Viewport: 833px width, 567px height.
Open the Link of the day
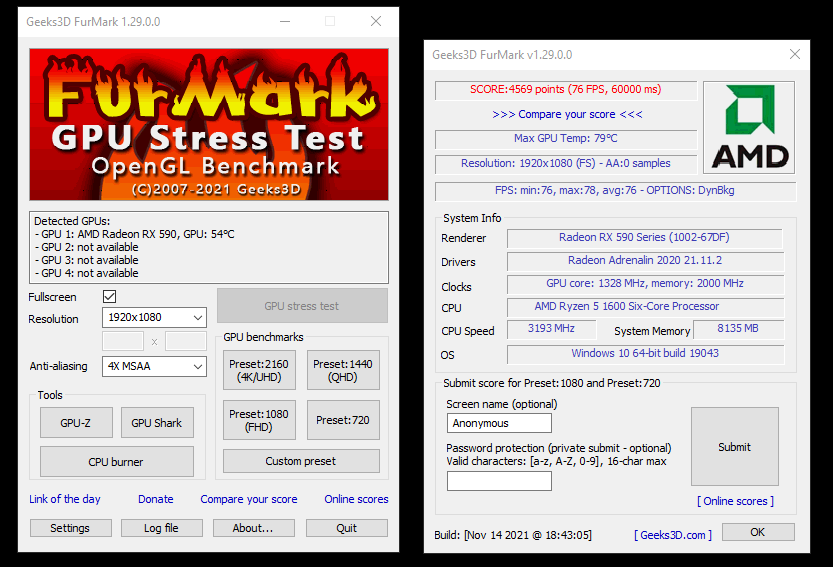coord(65,499)
